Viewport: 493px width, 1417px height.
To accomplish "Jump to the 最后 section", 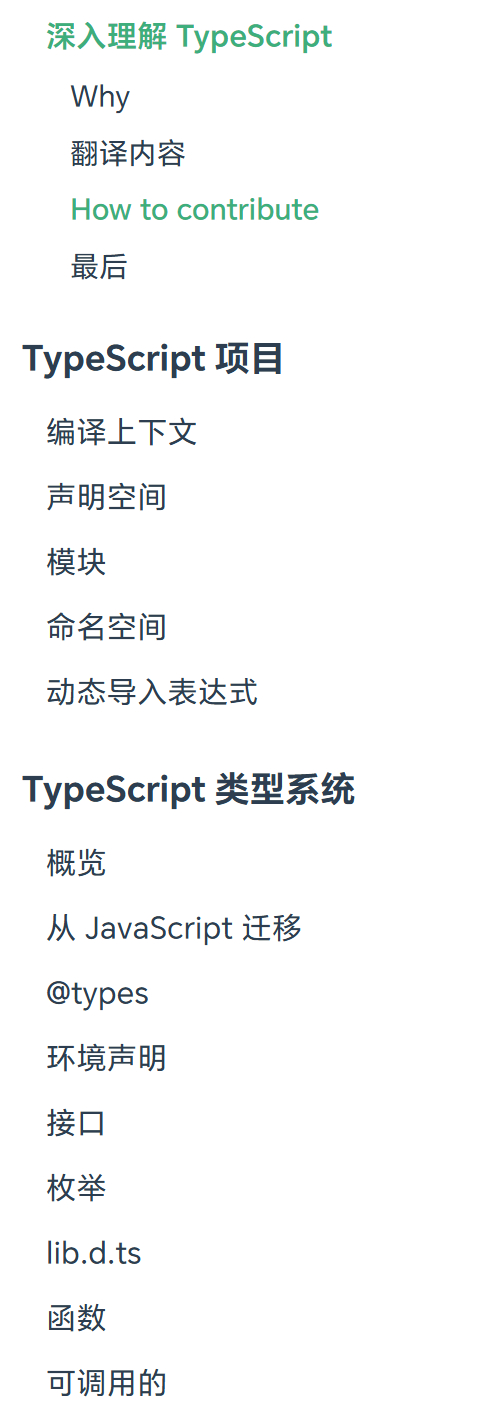I will click(99, 266).
